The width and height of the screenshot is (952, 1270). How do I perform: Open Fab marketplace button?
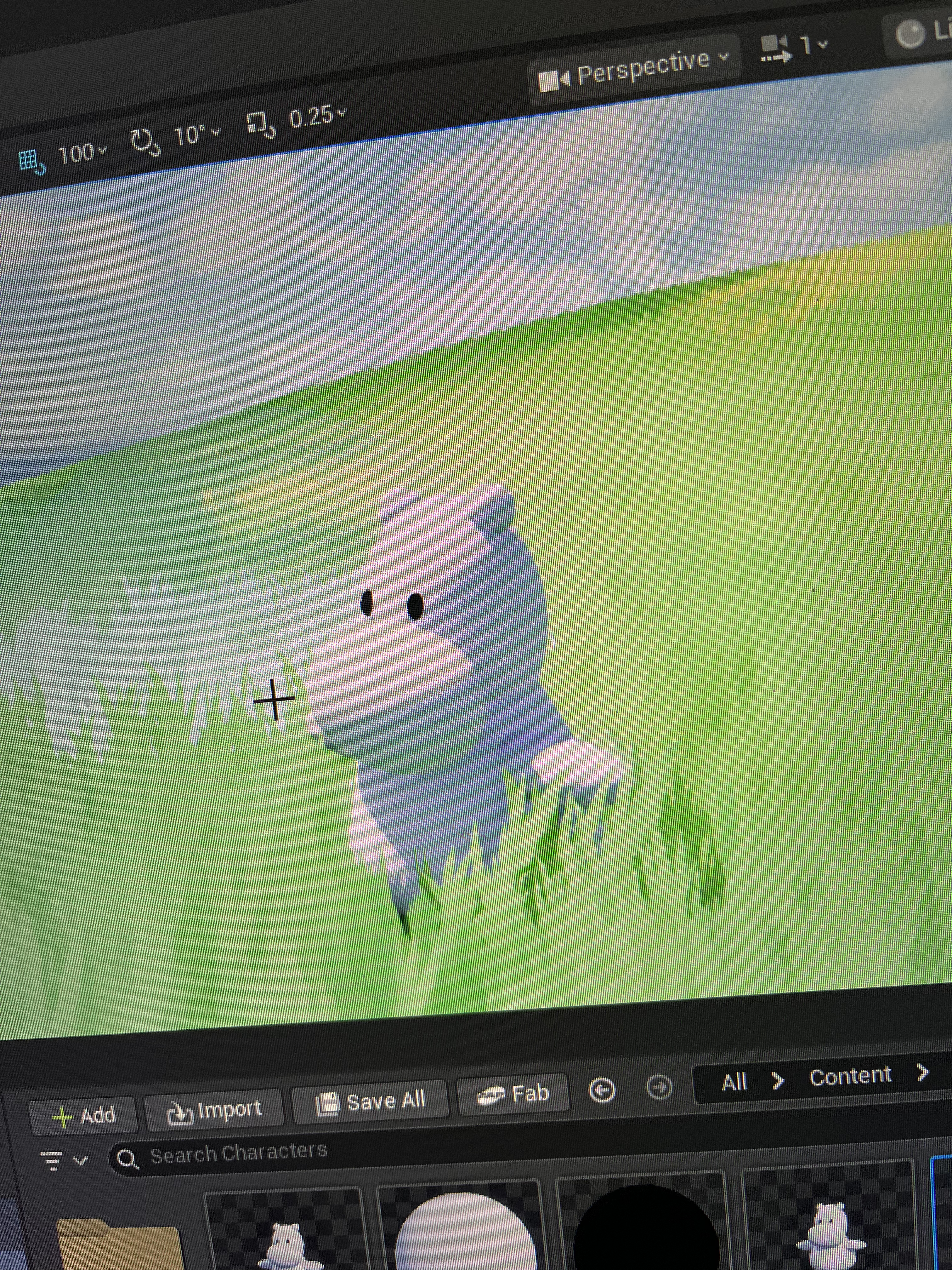coord(513,1094)
